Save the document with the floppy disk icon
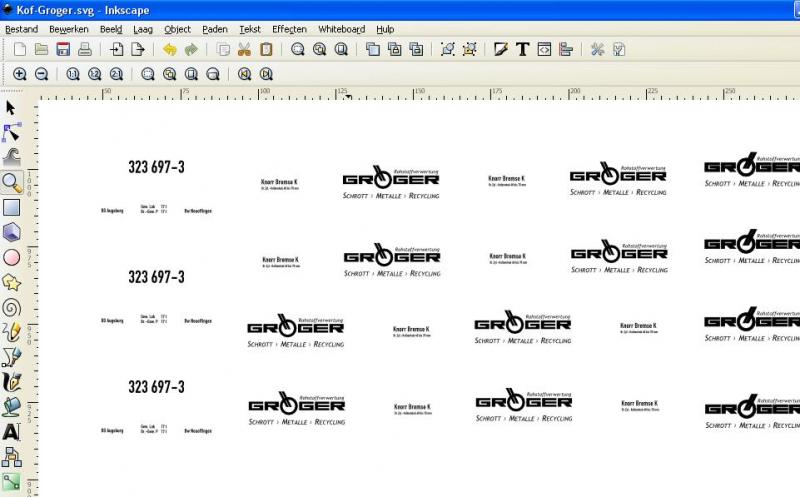800x497 pixels. coord(63,49)
